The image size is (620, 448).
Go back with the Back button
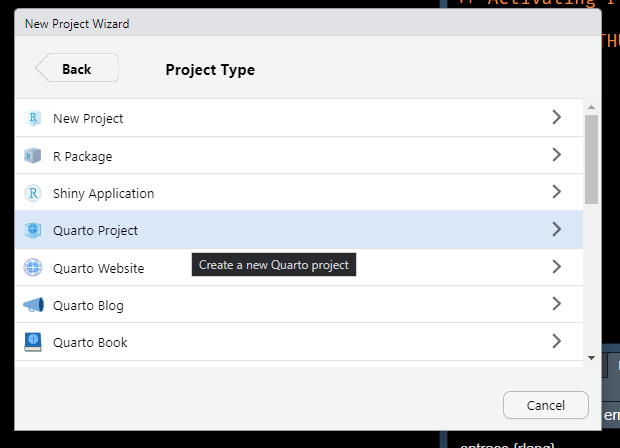coord(77,68)
